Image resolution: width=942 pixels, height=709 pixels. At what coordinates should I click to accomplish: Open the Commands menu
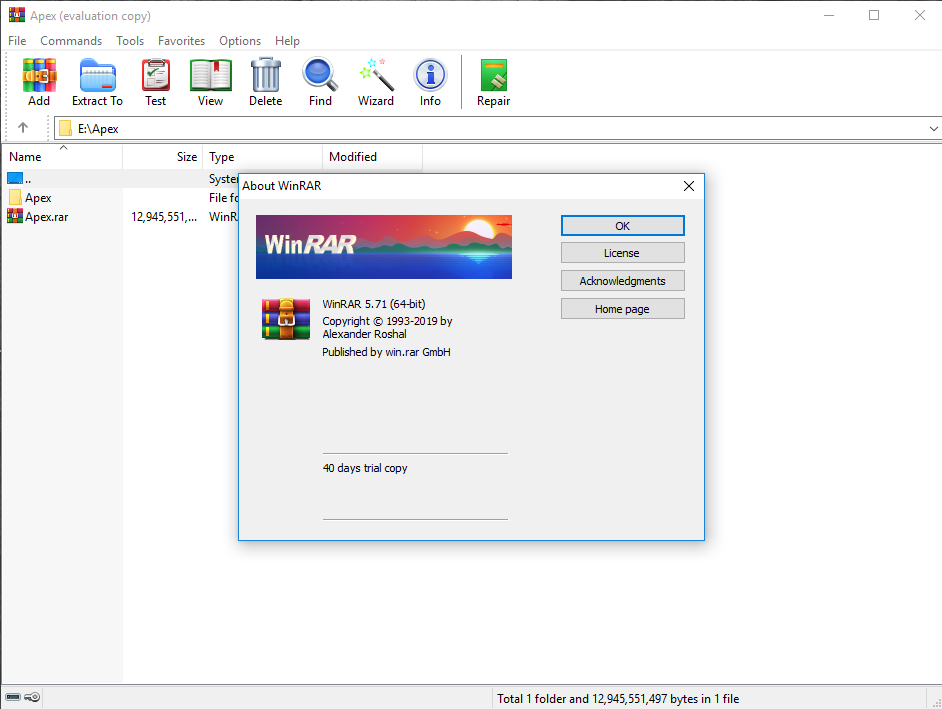tap(71, 41)
